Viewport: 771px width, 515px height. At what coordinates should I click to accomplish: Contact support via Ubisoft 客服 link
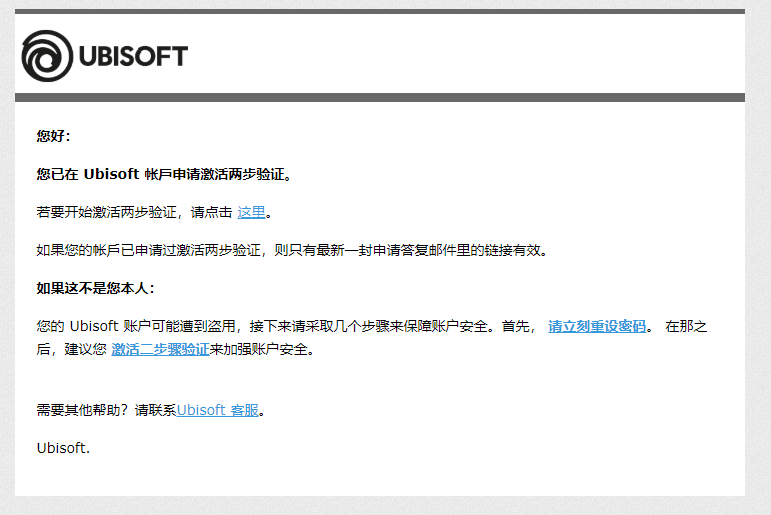(x=217, y=410)
